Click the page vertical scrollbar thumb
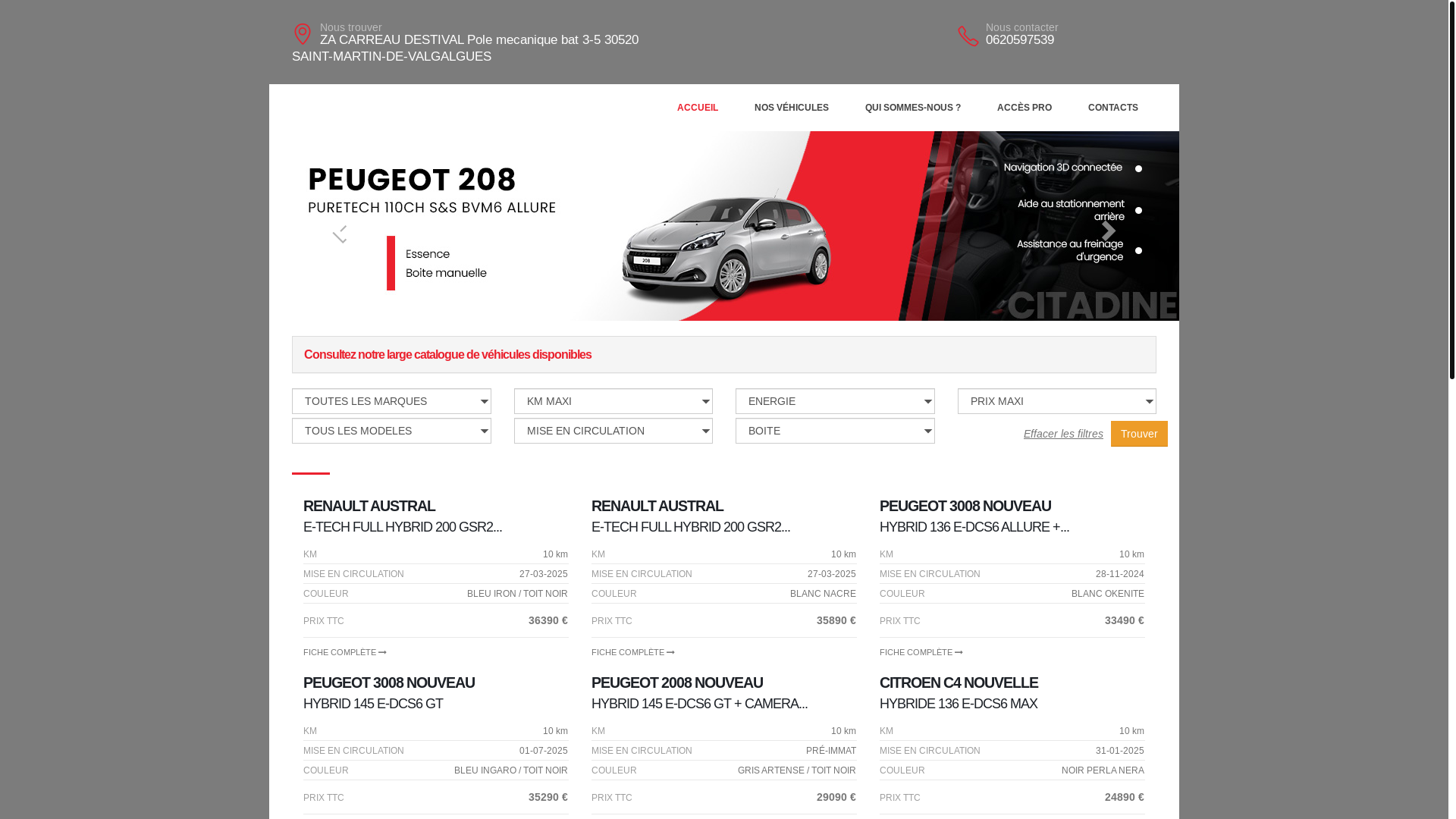1456x819 pixels. 1451,190
